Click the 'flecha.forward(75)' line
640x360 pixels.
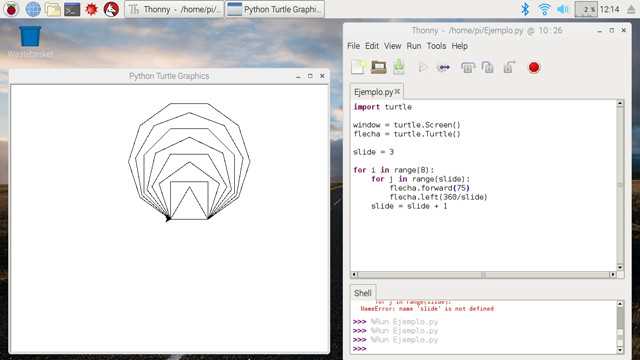[x=429, y=188]
